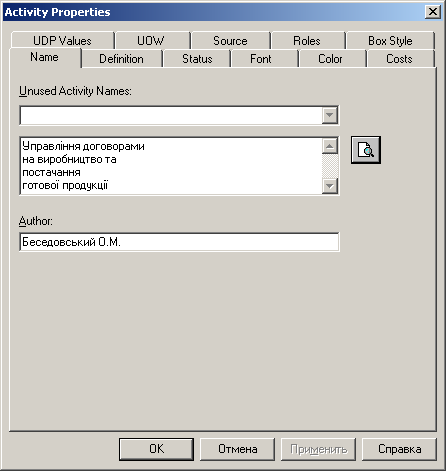Open the Roles tab
The width and height of the screenshot is (446, 471).
tap(307, 41)
